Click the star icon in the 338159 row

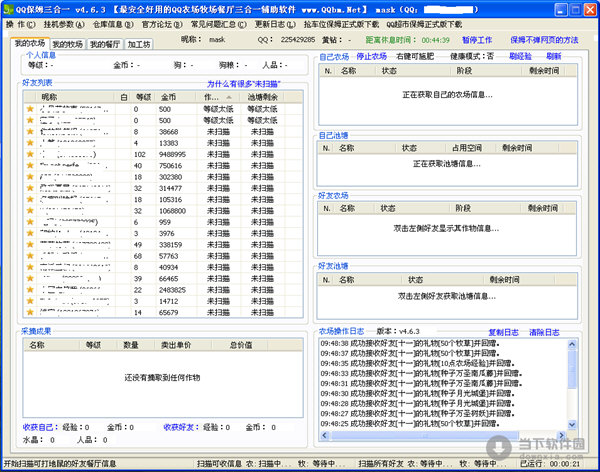(x=30, y=245)
